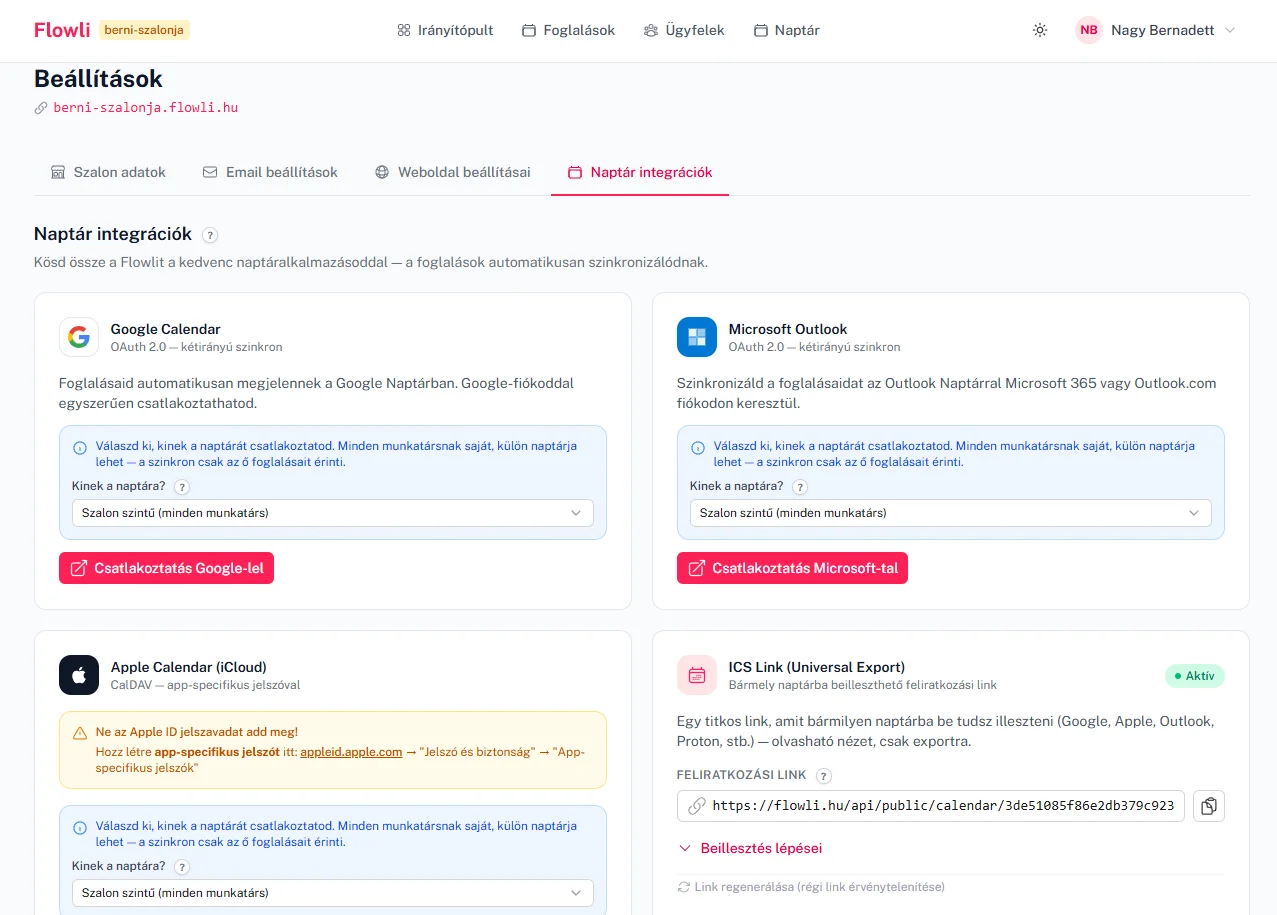This screenshot has height=915, width=1277.
Task: Click the help icon in Google card
Action: point(182,487)
